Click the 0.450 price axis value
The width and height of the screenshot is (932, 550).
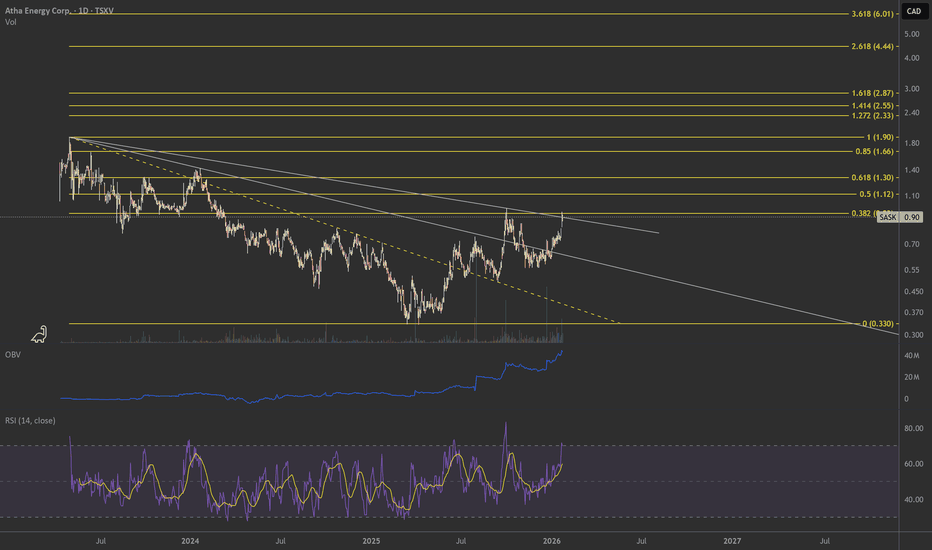click(x=914, y=291)
